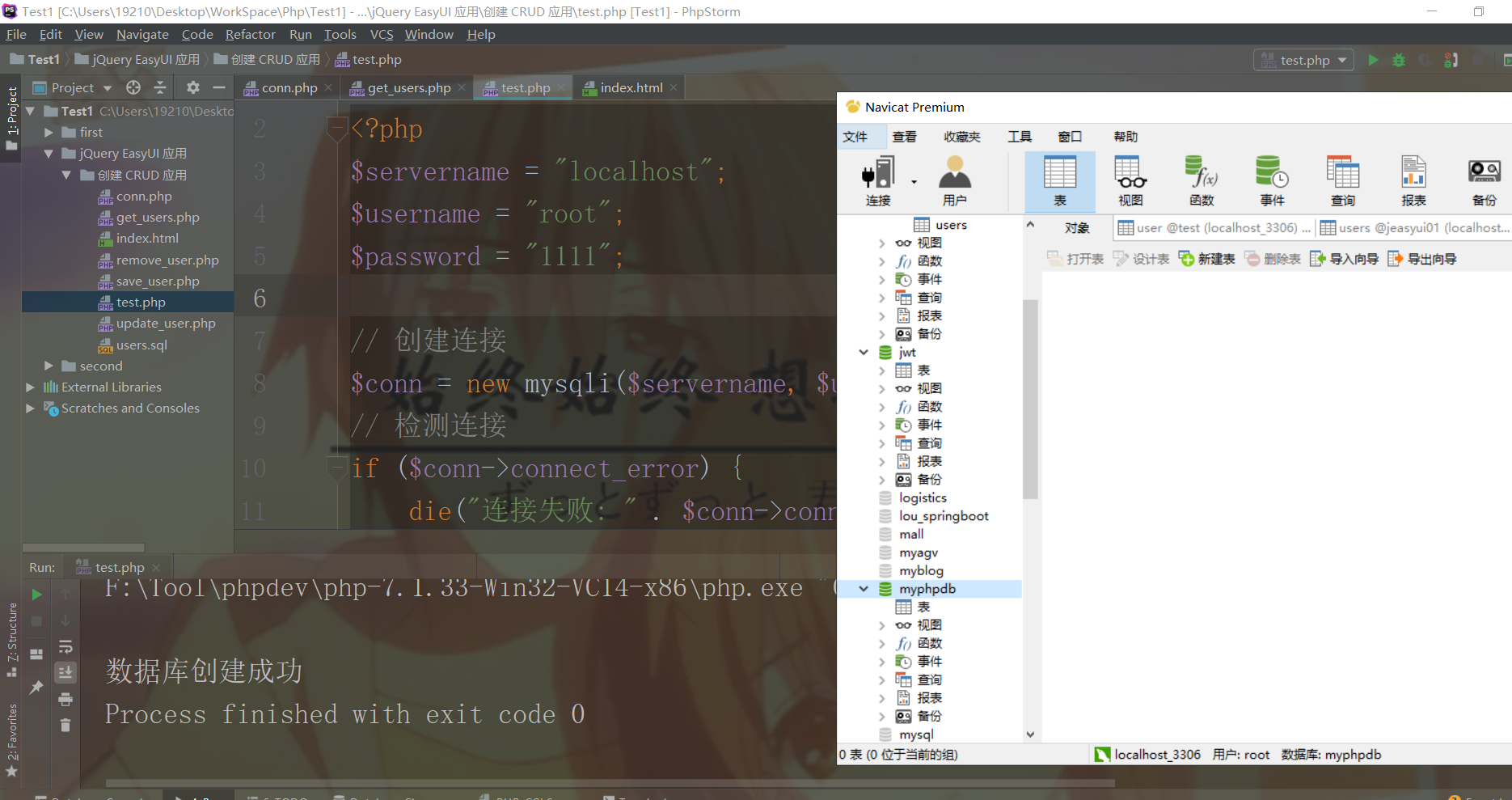Clear the Run console with the trash icon
1512x800 pixels.
[65, 726]
